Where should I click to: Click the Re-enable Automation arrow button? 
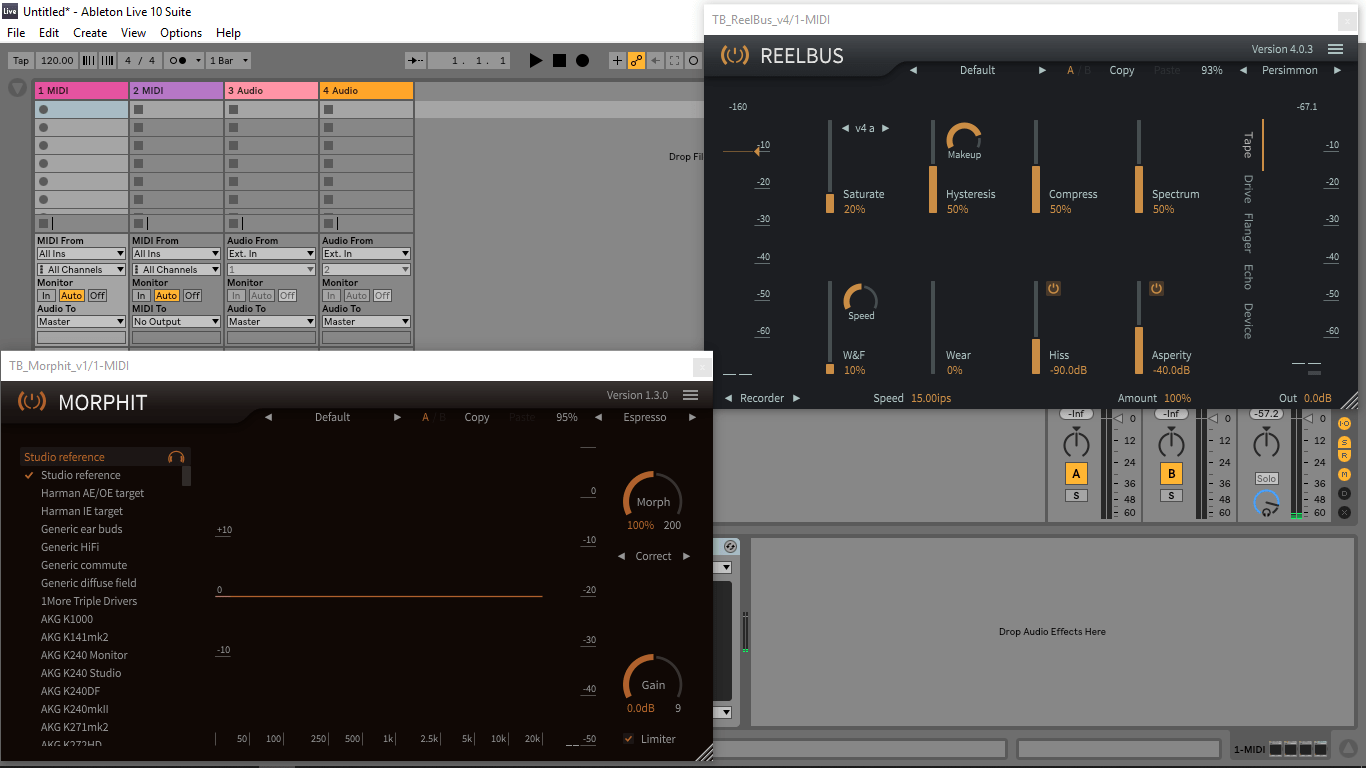click(655, 61)
